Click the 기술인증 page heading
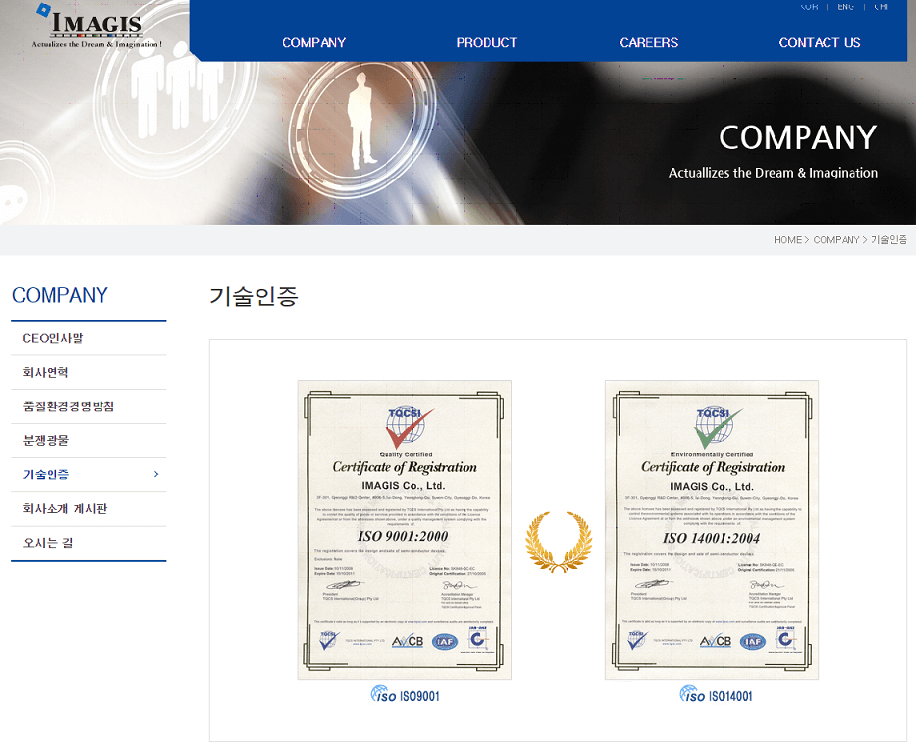This screenshot has width=916, height=753. (254, 296)
